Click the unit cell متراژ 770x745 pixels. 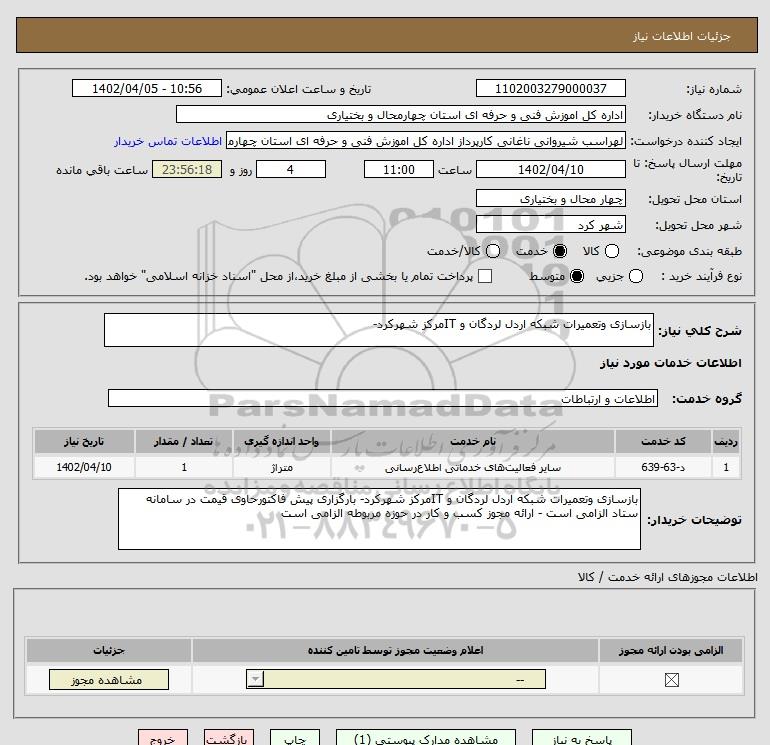(x=282, y=467)
